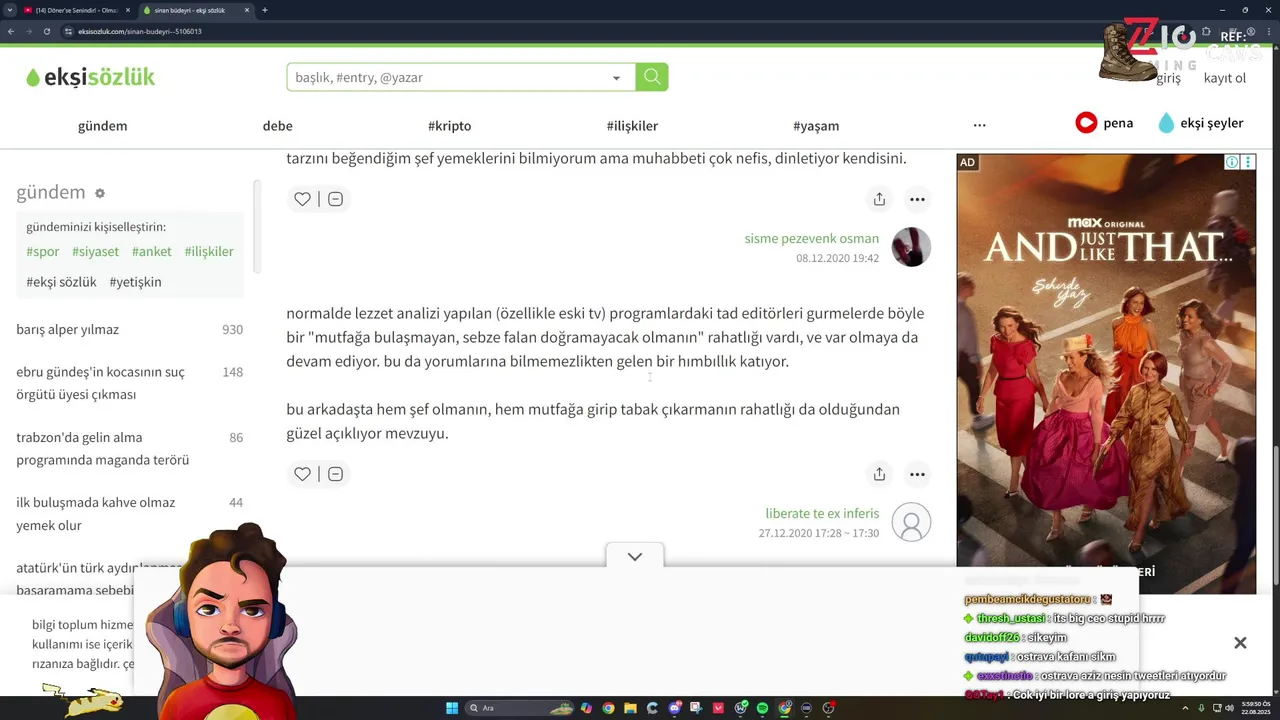Click liberate te ex inferis default avatar

tap(911, 522)
